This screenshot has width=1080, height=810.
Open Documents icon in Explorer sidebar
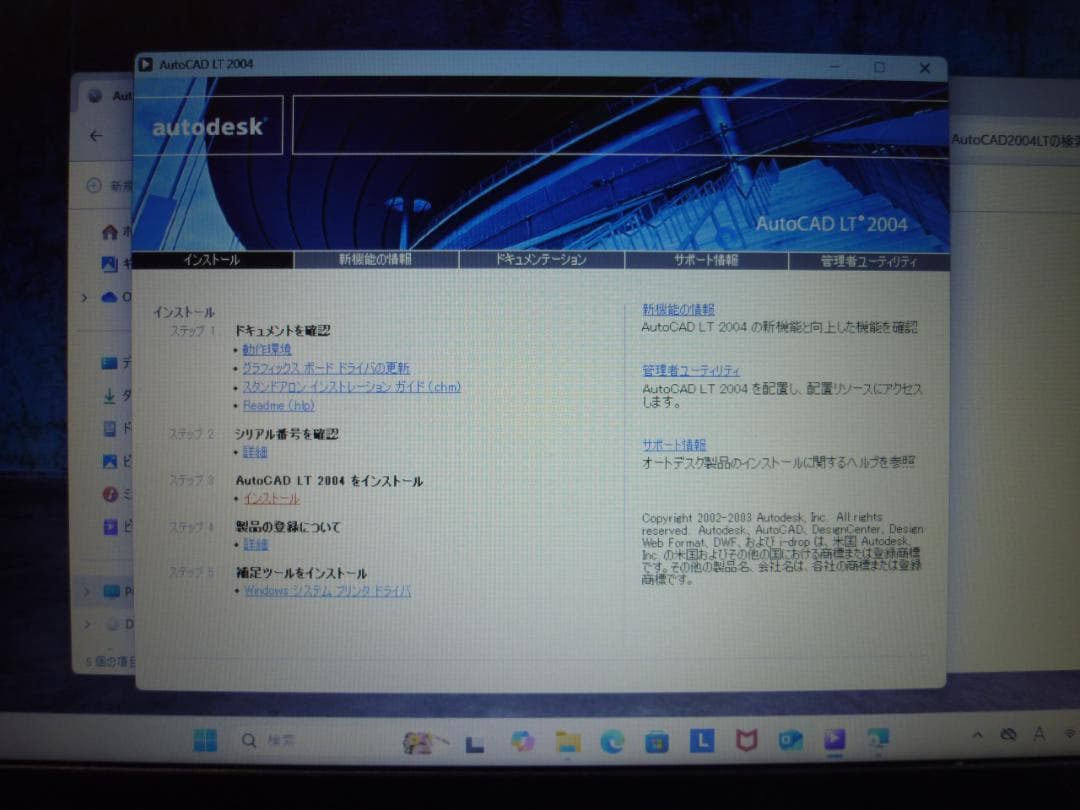110,428
